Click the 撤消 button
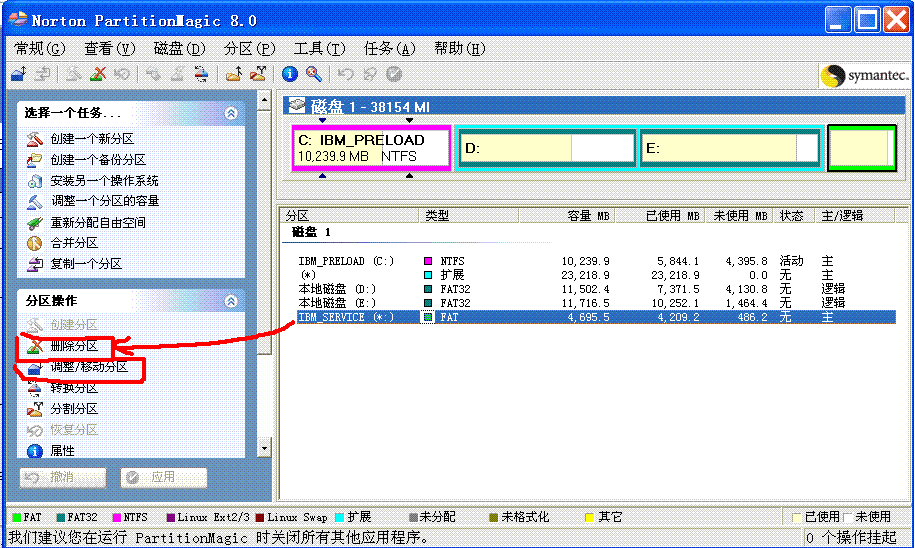The height and width of the screenshot is (548, 915). click(63, 477)
